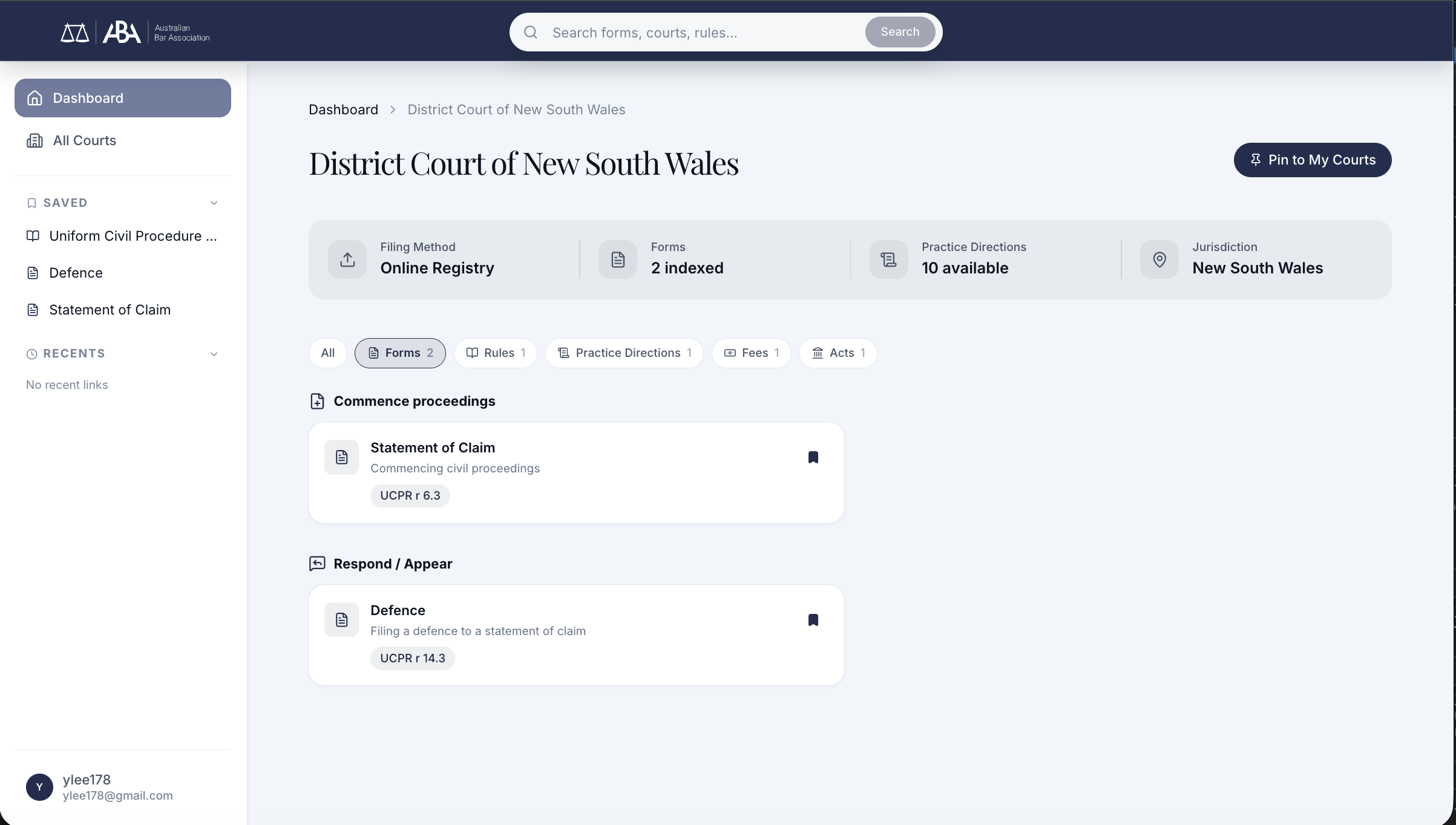The image size is (1456, 825).
Task: Toggle Pin to My Courts
Action: click(1312, 160)
